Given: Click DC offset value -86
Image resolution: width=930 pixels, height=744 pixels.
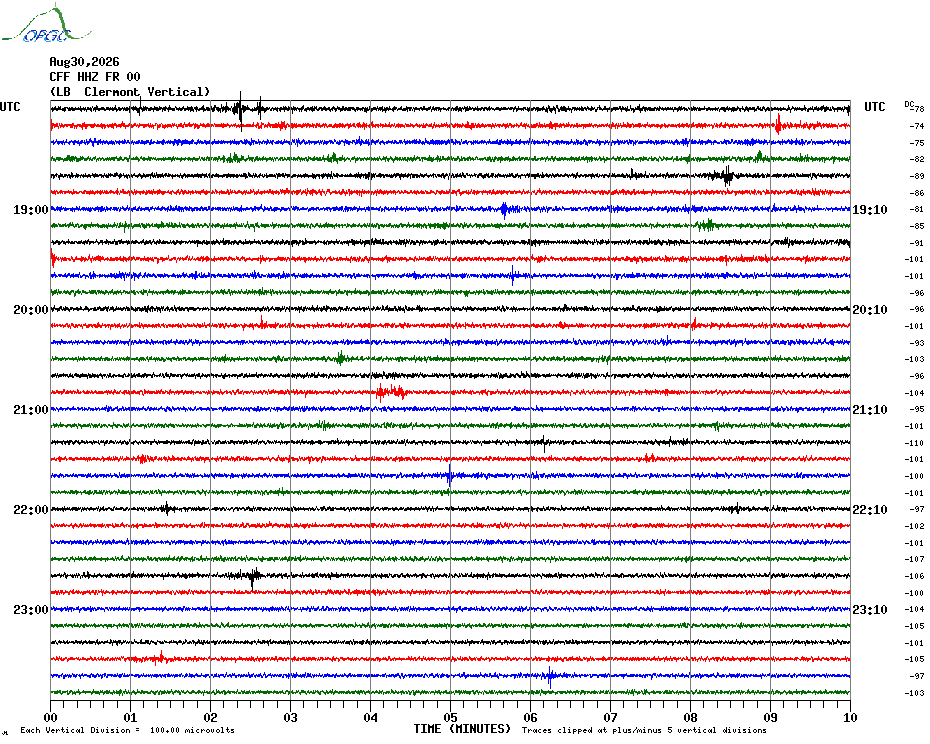Looking at the screenshot, I should (x=917, y=193).
